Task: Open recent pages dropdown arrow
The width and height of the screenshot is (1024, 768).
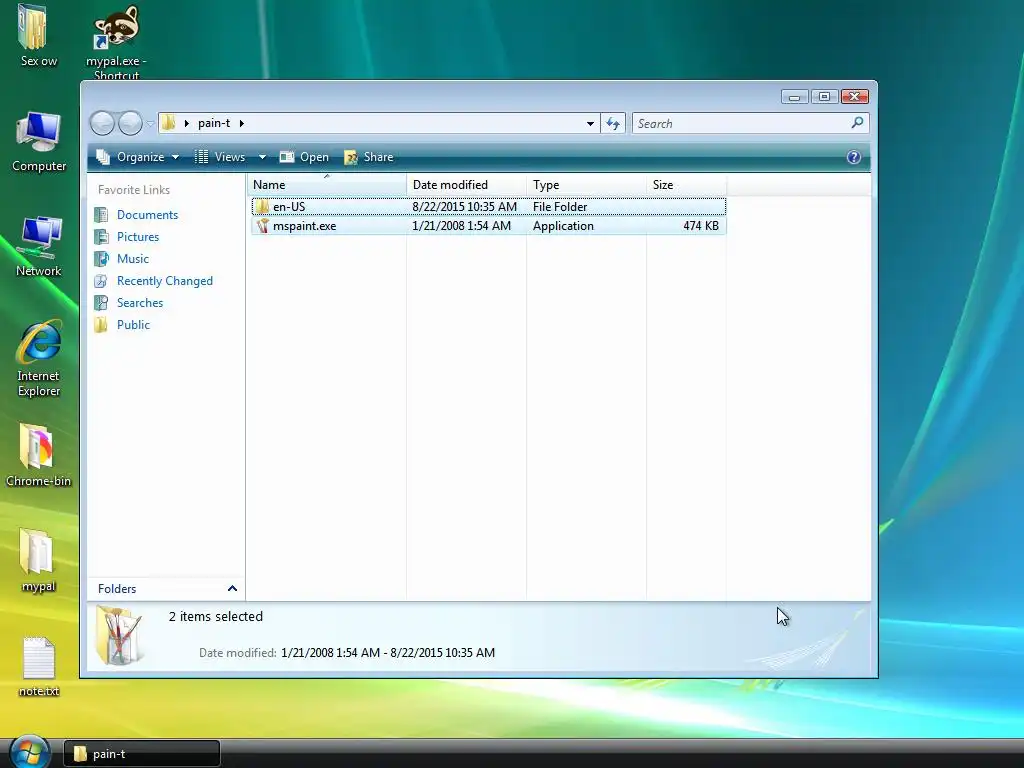Action: [150, 123]
